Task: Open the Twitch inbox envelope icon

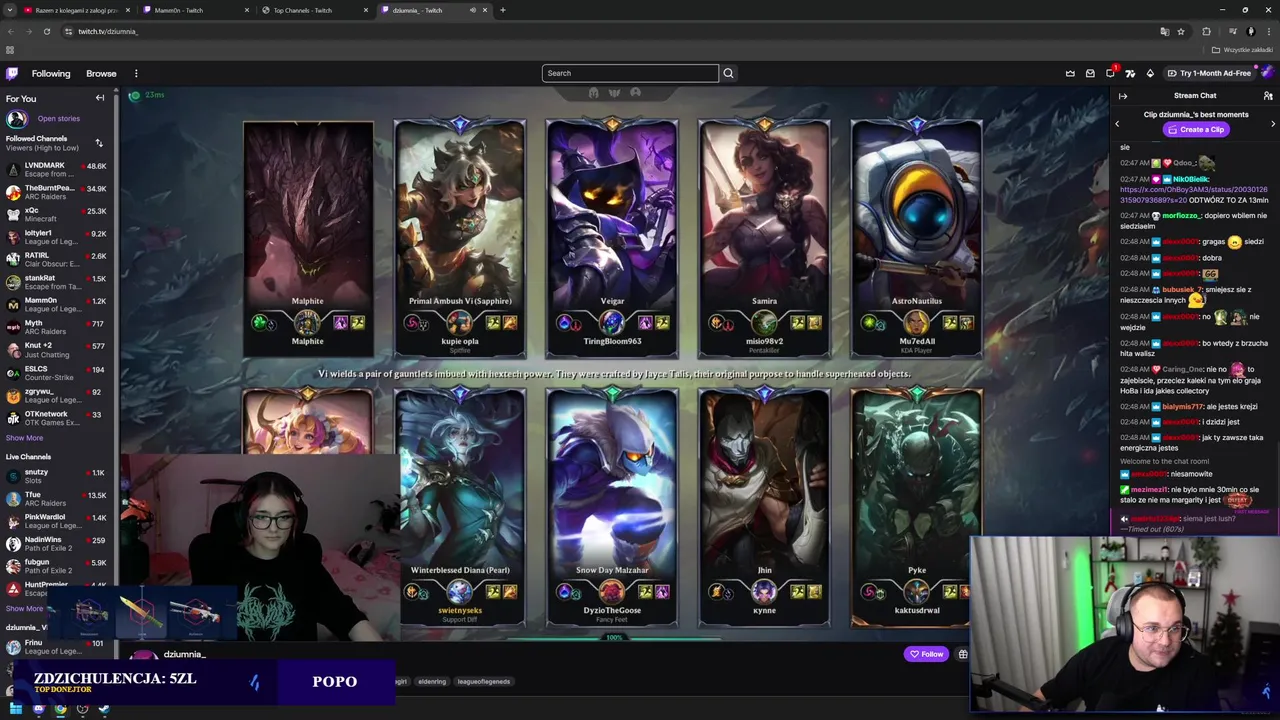Action: [1090, 73]
